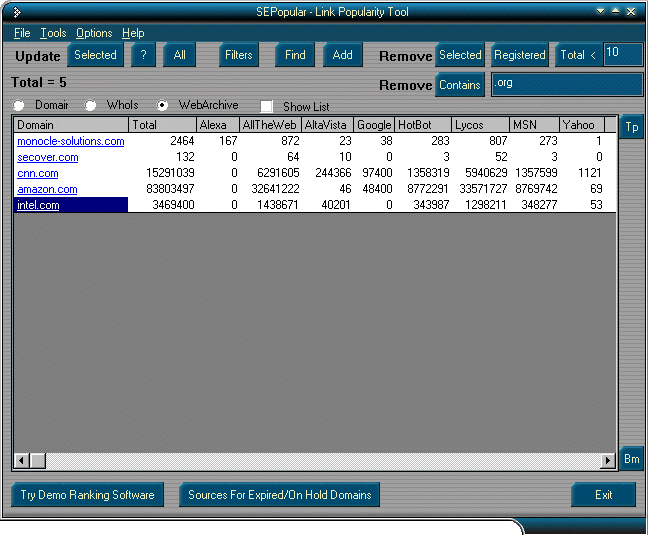The width and height of the screenshot is (648, 535).
Task: Click cnn.com Google value 97400
Action: point(377,173)
